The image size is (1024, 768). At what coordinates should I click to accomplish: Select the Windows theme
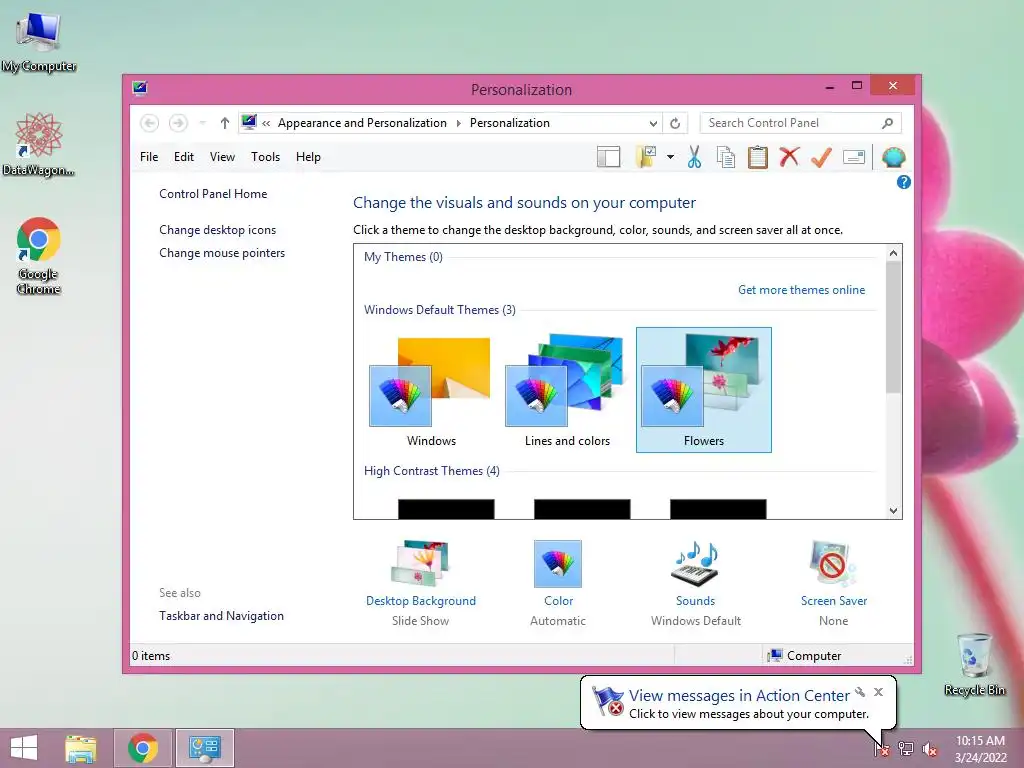tap(431, 391)
